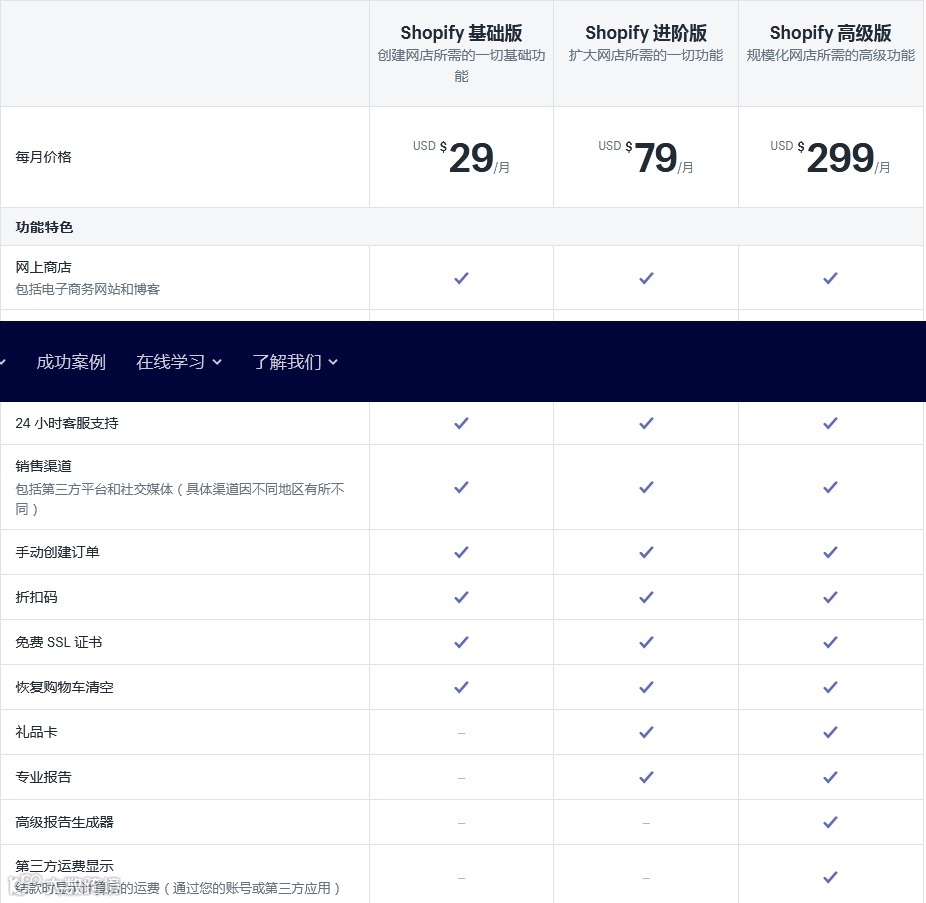
Task: Click the 网上商店 feature label
Action: point(44,268)
